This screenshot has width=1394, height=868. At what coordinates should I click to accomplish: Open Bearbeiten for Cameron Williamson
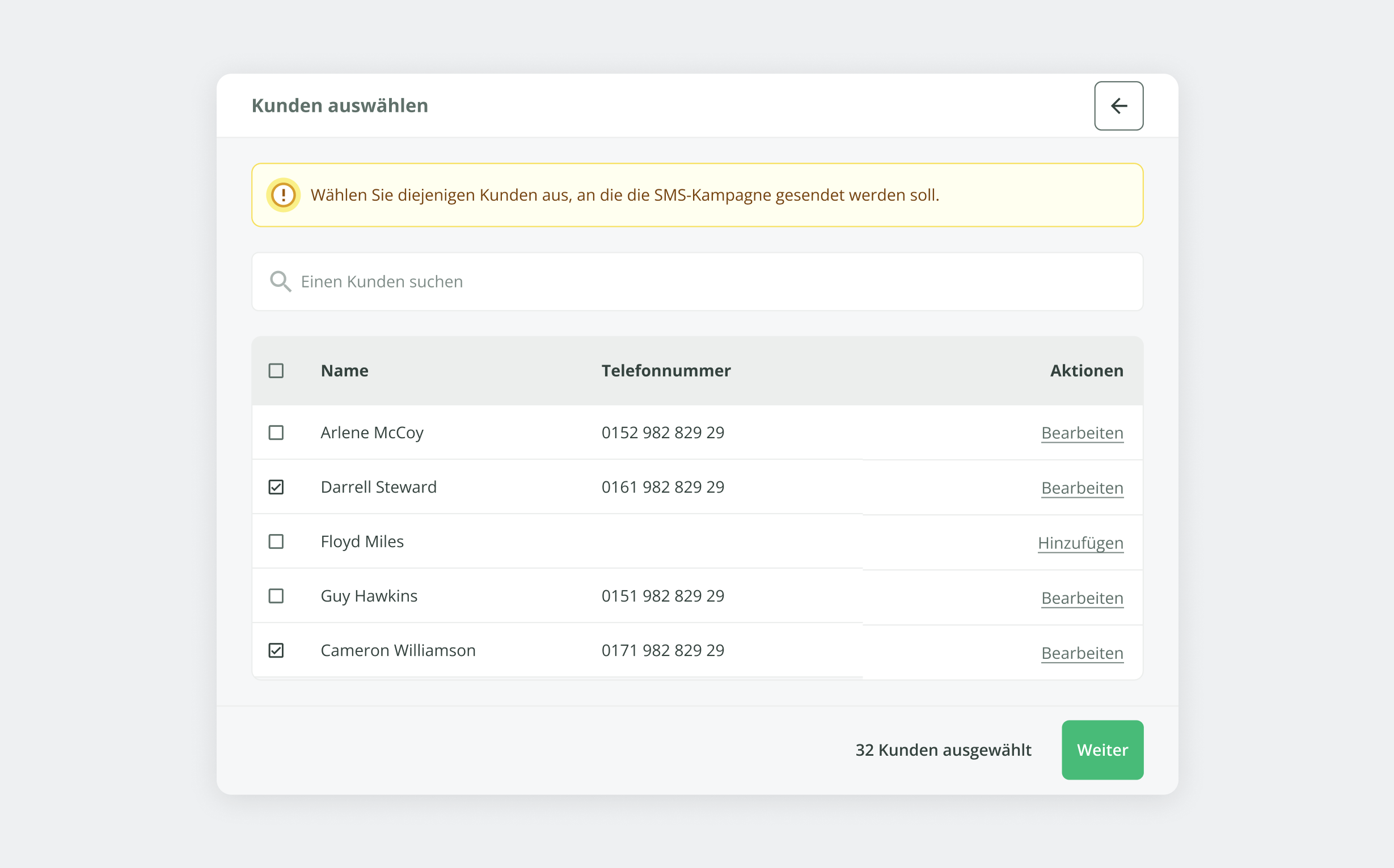(x=1082, y=653)
